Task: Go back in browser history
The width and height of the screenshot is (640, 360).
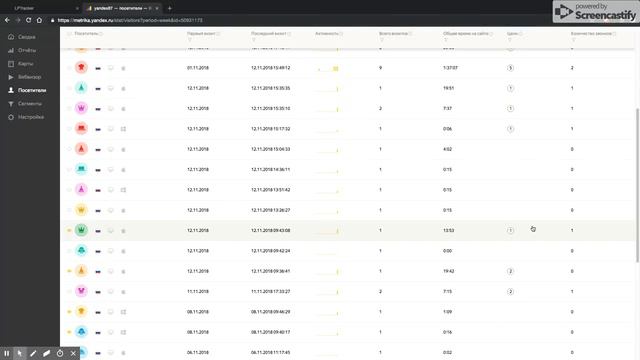Action: (7, 20)
